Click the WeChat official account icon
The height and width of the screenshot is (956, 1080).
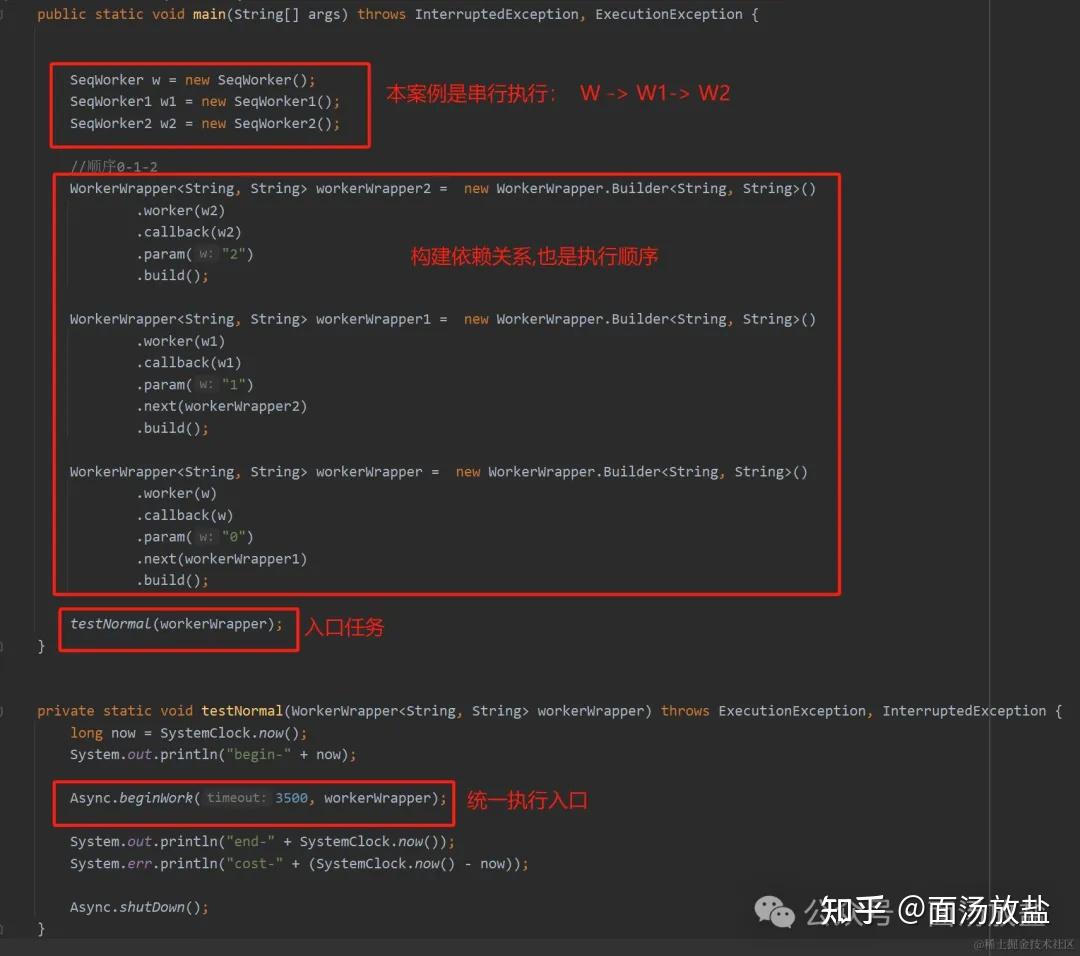[774, 911]
